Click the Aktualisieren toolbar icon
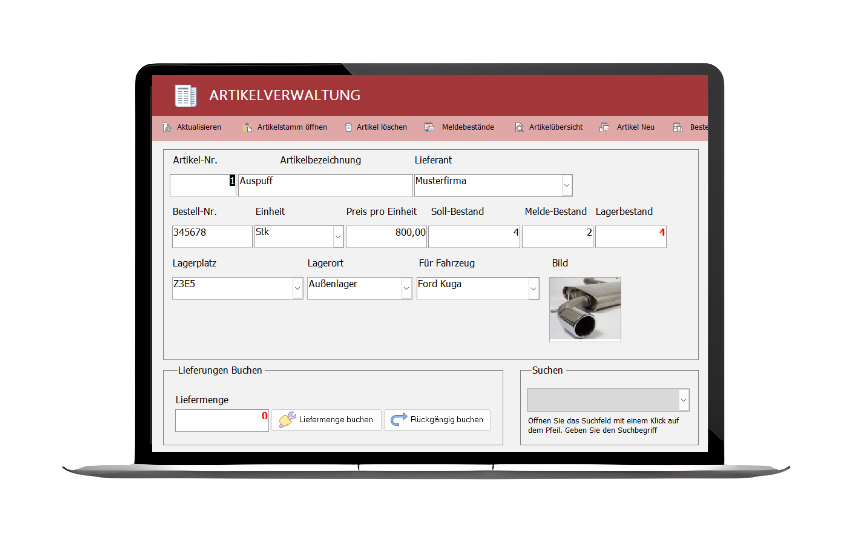This screenshot has height=546, width=854. tap(166, 128)
